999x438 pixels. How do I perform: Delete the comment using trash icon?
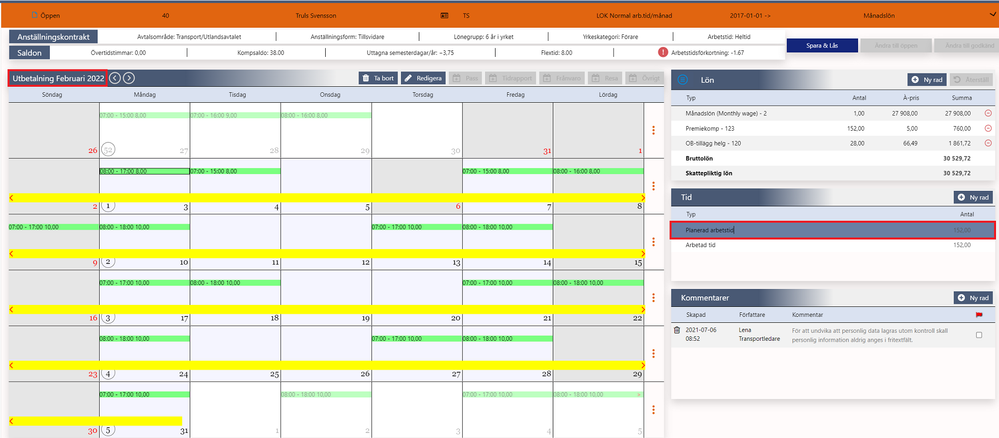pyautogui.click(x=677, y=330)
